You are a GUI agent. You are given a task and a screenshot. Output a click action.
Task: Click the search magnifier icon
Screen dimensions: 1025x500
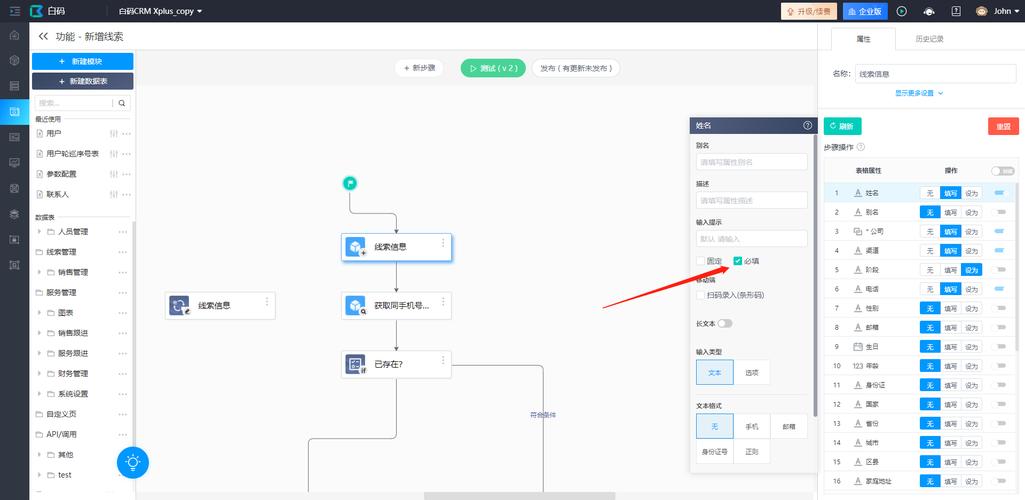click(122, 103)
